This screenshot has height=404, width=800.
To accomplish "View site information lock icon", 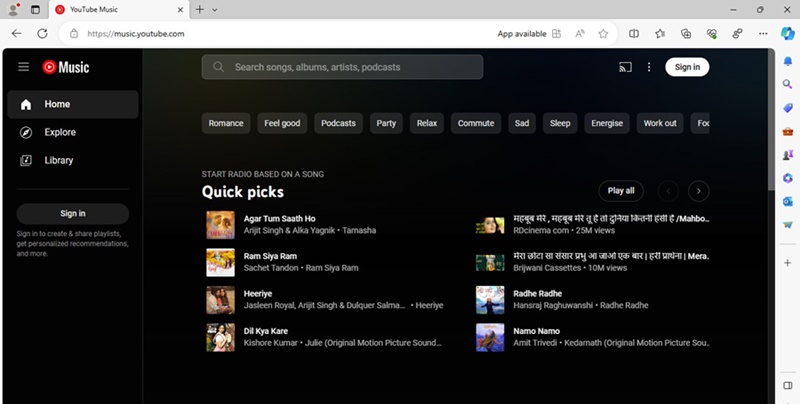I will click(74, 34).
